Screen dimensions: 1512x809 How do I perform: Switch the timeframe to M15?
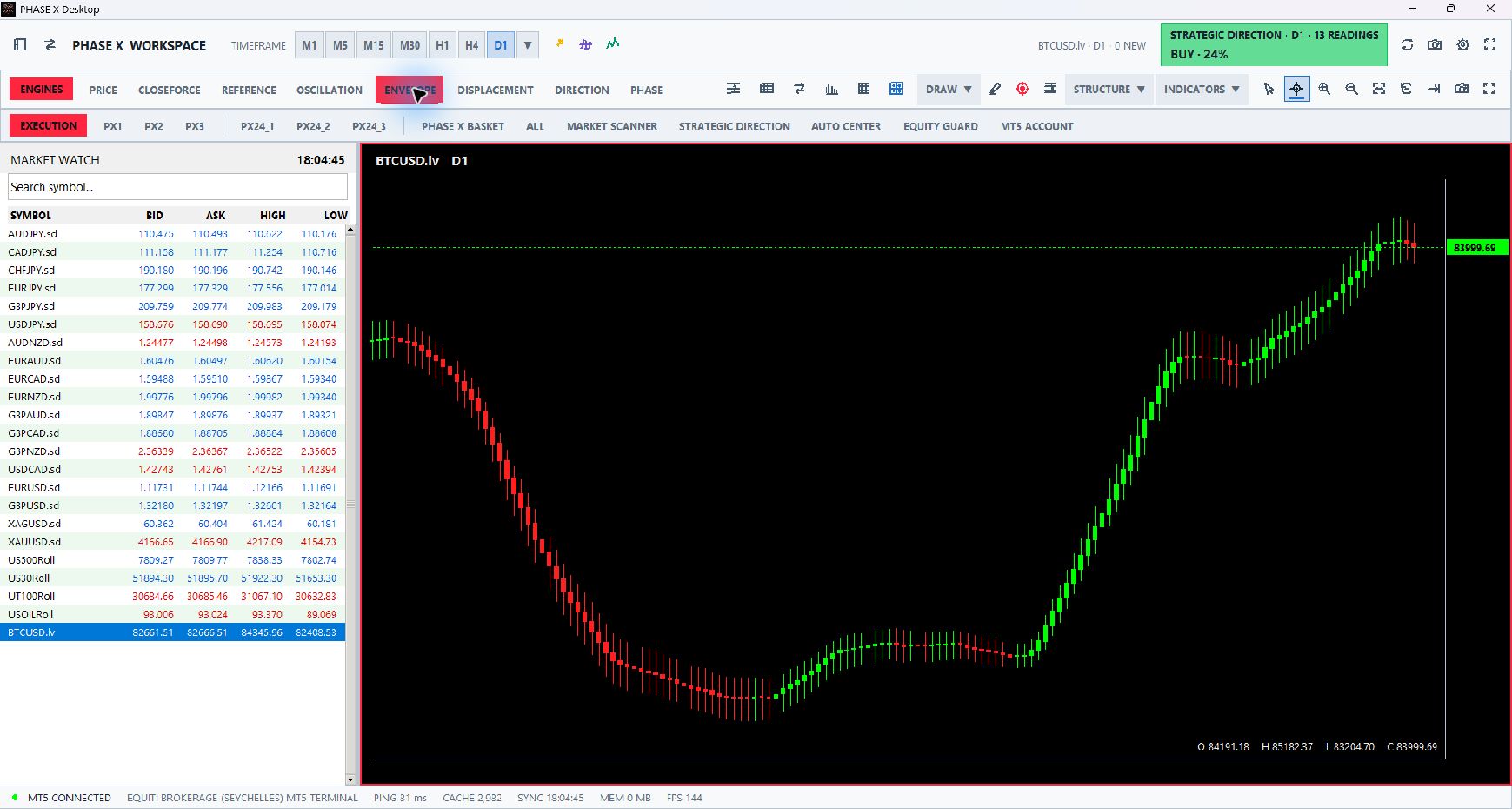(x=374, y=45)
